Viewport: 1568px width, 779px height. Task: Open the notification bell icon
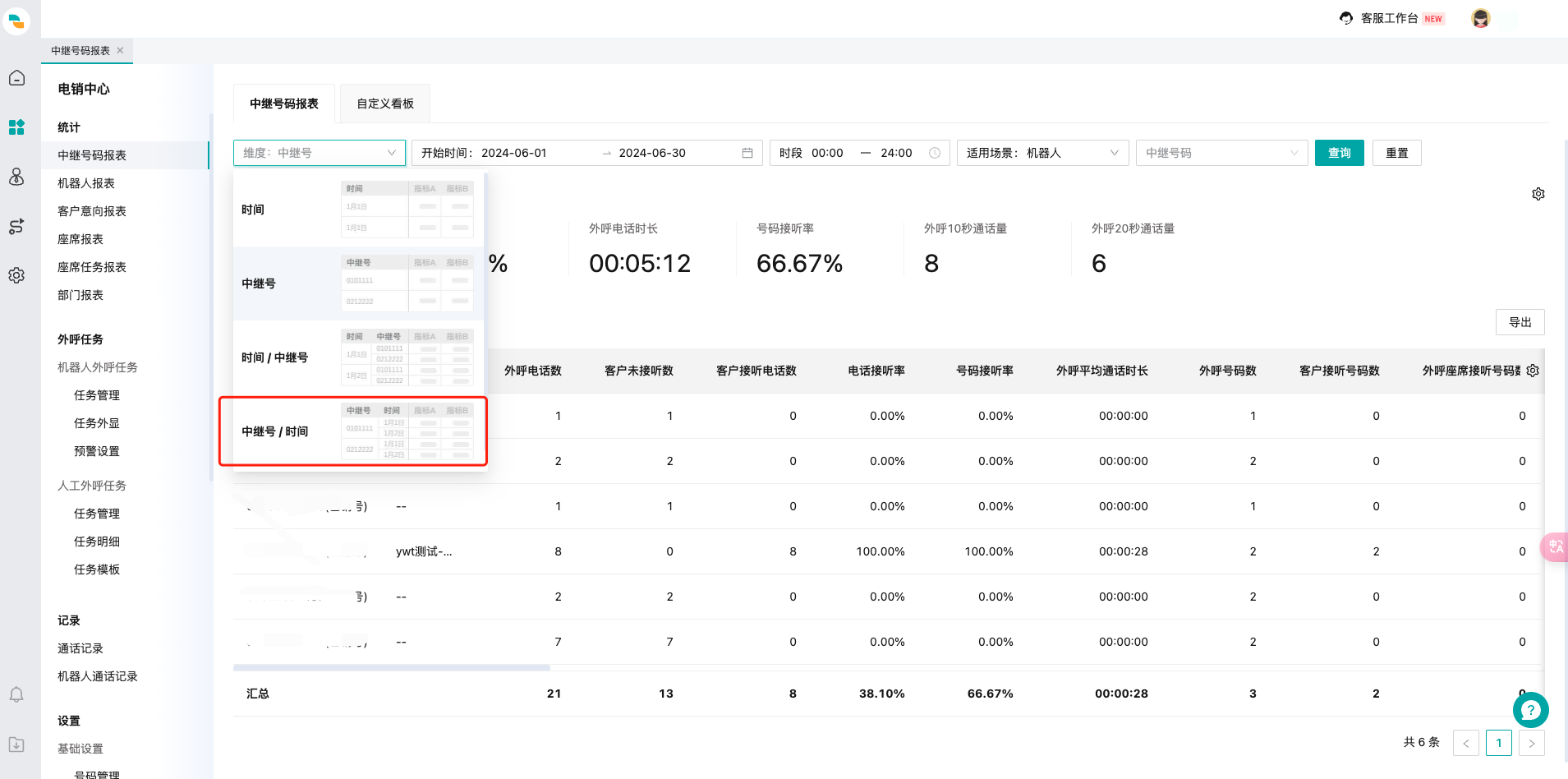(16, 695)
